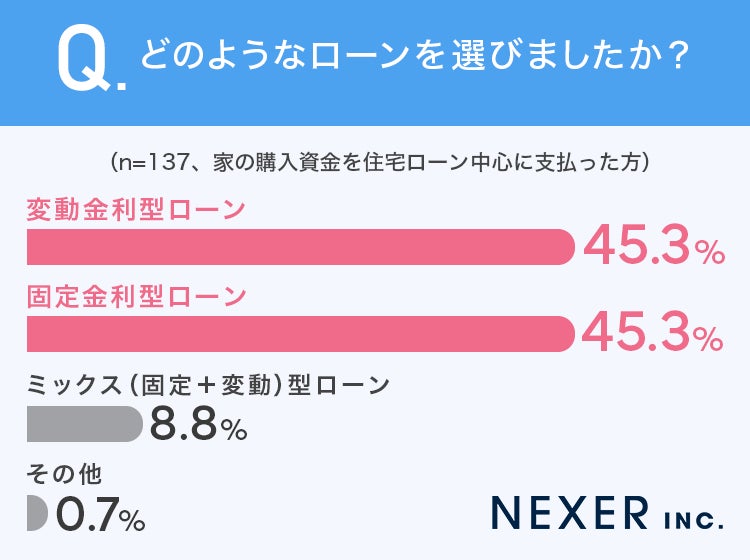This screenshot has height=560, width=750.
Task: Click the question title どのようなローンを選びましたか？
Action: [414, 55]
